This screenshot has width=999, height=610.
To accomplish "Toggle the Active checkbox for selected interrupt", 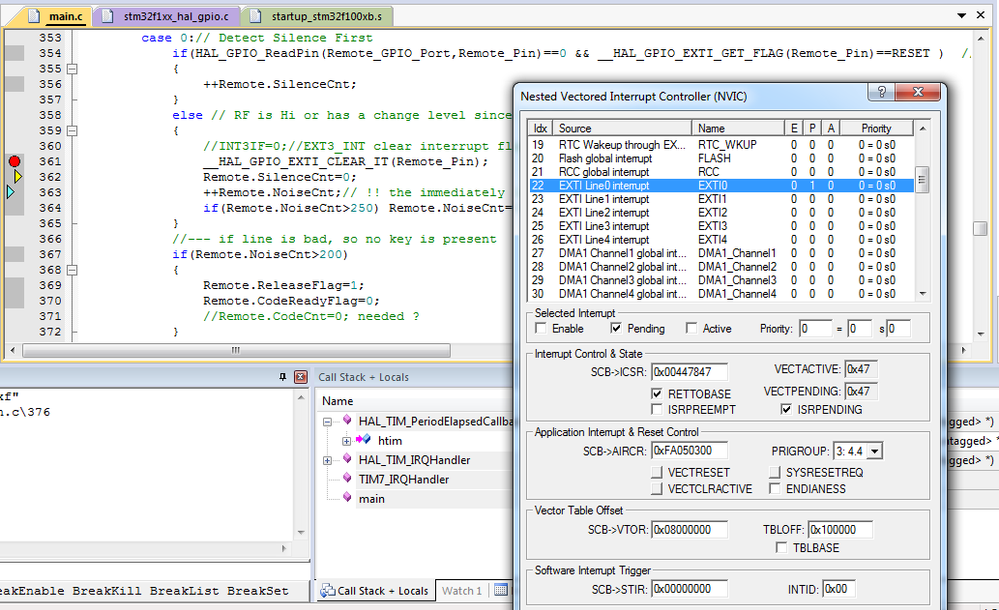I will [x=691, y=328].
